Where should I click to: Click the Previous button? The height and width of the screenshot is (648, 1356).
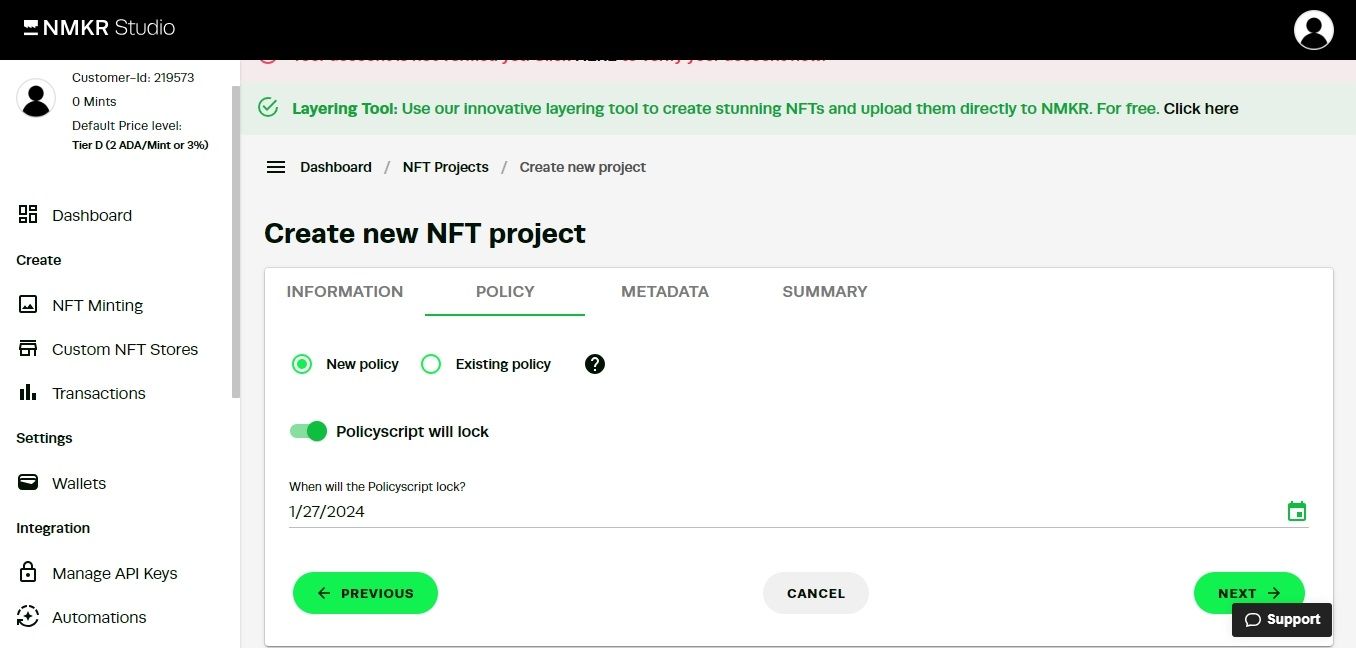[x=365, y=593]
